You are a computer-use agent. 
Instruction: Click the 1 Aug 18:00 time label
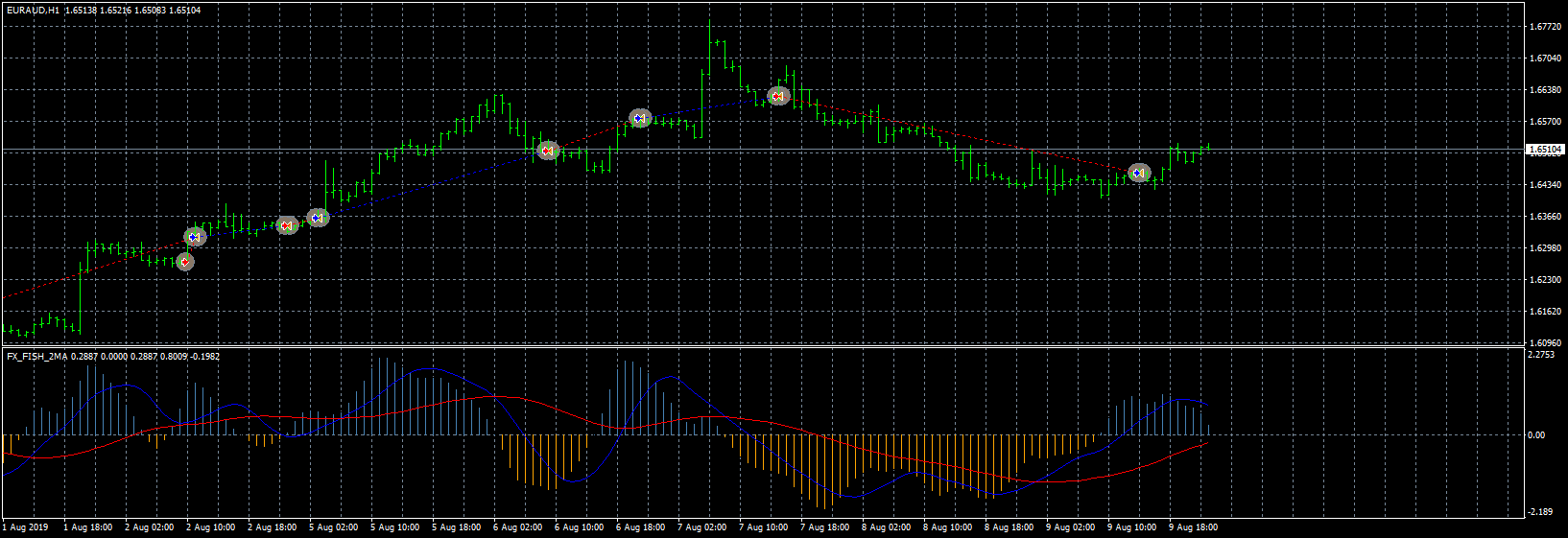[x=88, y=527]
